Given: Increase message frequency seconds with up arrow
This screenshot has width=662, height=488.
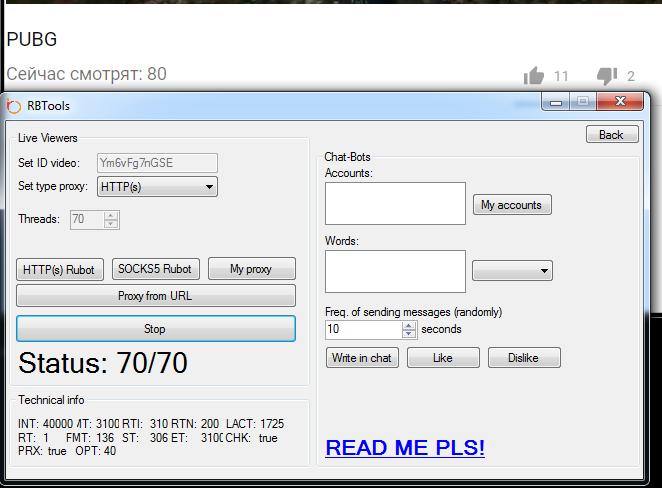Looking at the screenshot, I should point(409,324).
